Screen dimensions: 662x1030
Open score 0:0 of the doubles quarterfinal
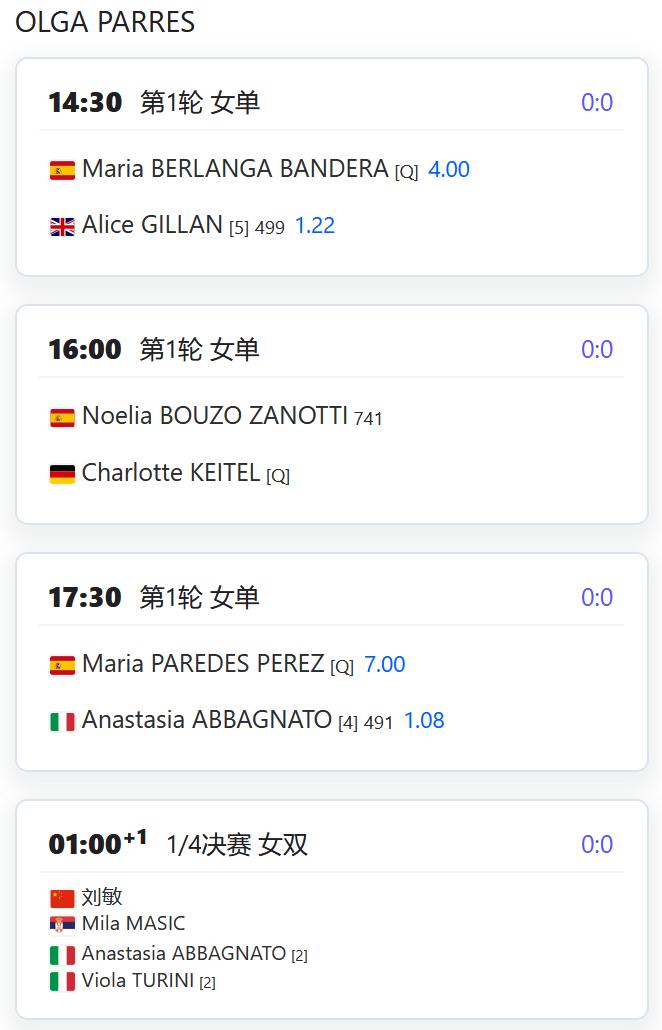[597, 844]
